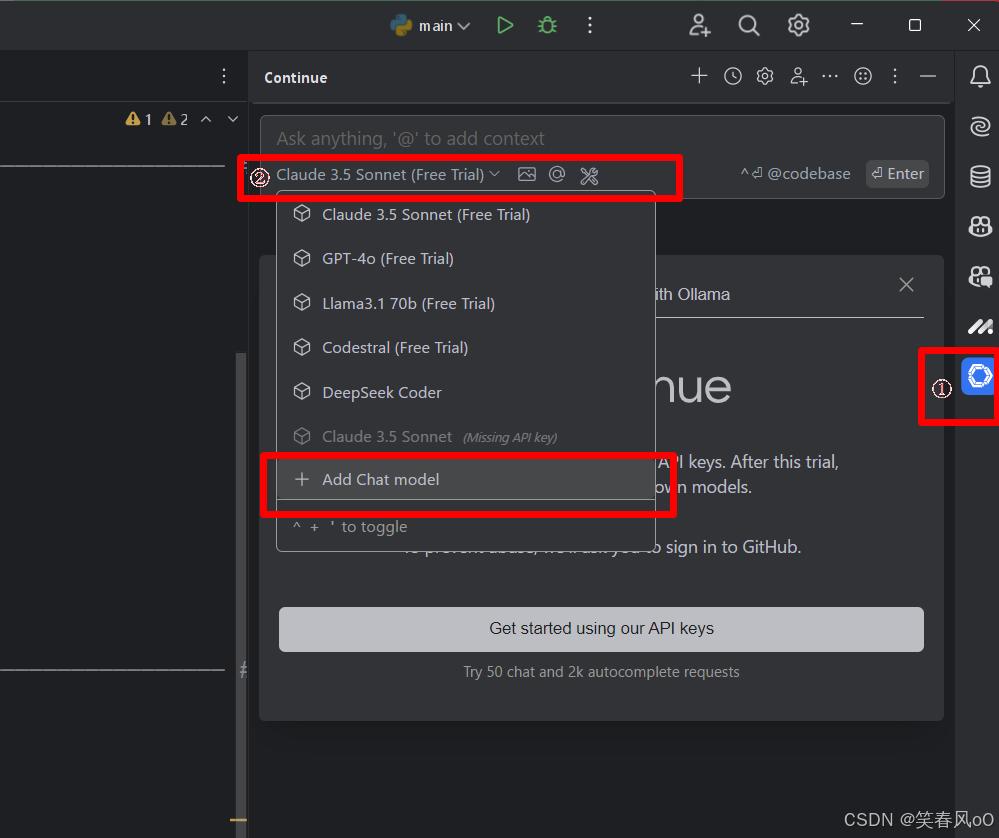Click Get started using our API keys
999x838 pixels.
[x=601, y=629]
